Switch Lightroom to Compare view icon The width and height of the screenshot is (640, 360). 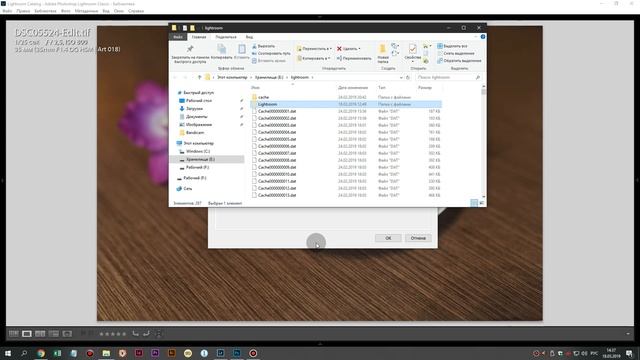tap(40, 334)
